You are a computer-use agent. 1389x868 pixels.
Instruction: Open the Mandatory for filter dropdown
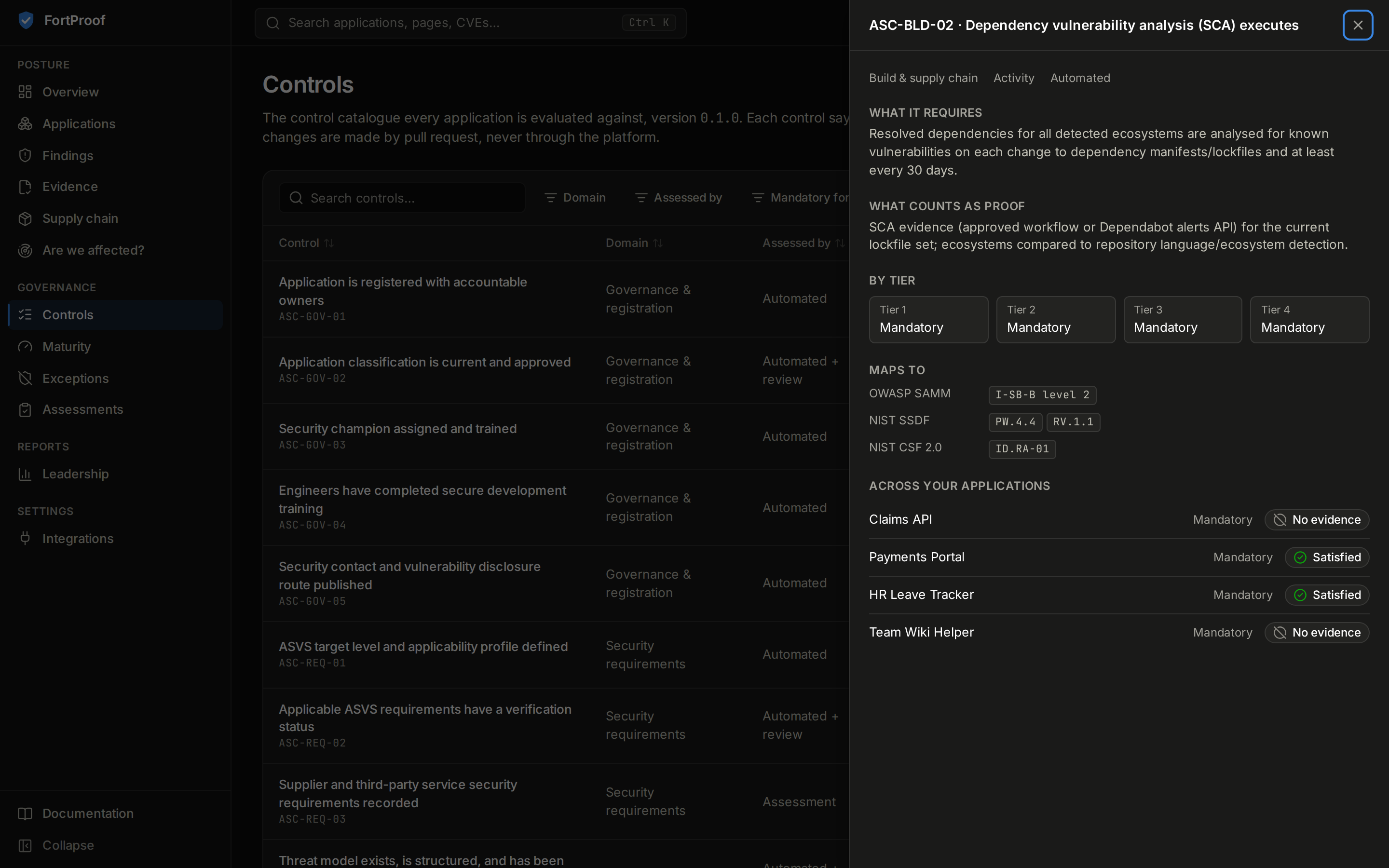[800, 198]
